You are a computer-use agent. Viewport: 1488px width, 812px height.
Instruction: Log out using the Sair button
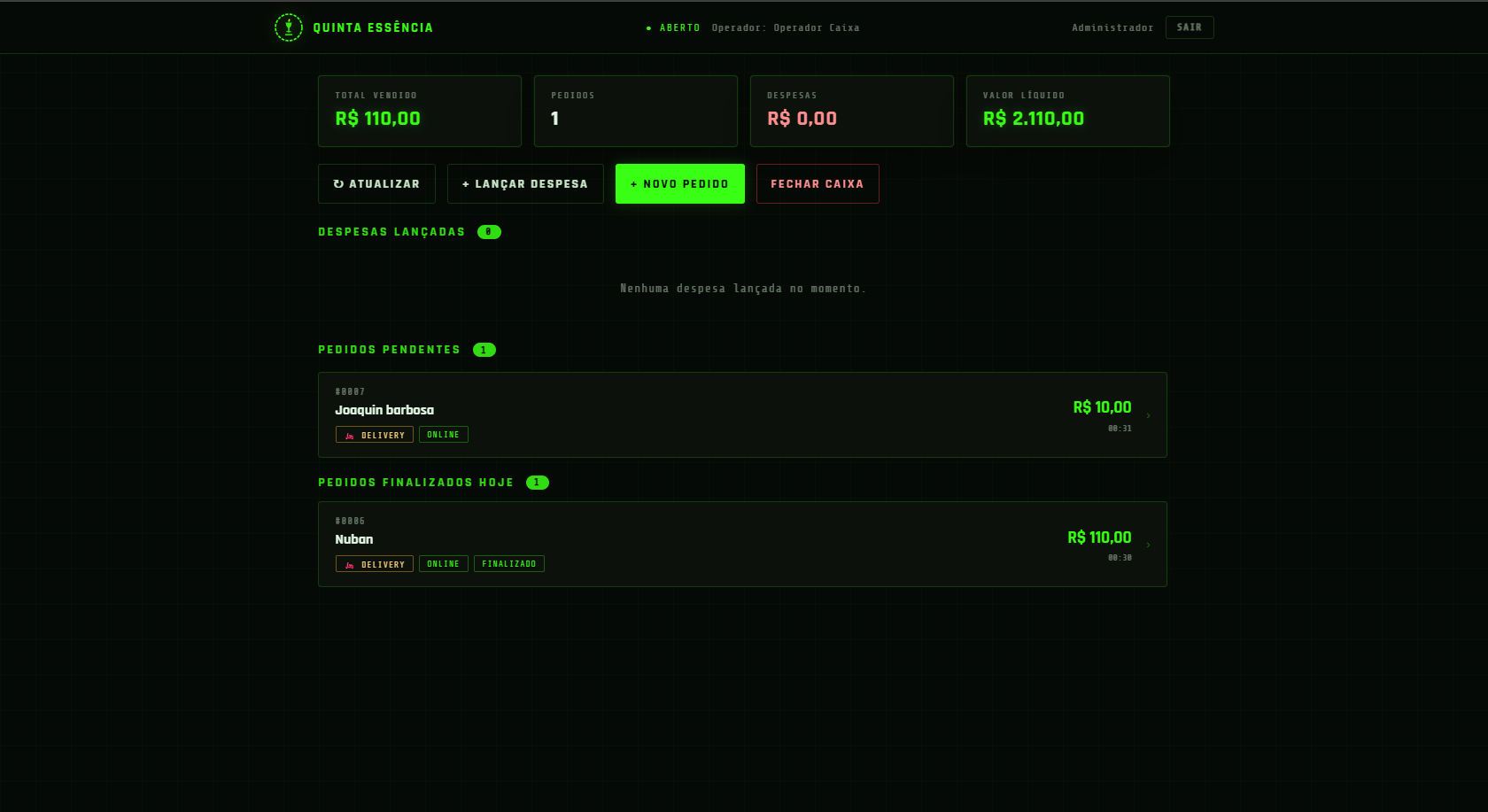pyautogui.click(x=1189, y=27)
